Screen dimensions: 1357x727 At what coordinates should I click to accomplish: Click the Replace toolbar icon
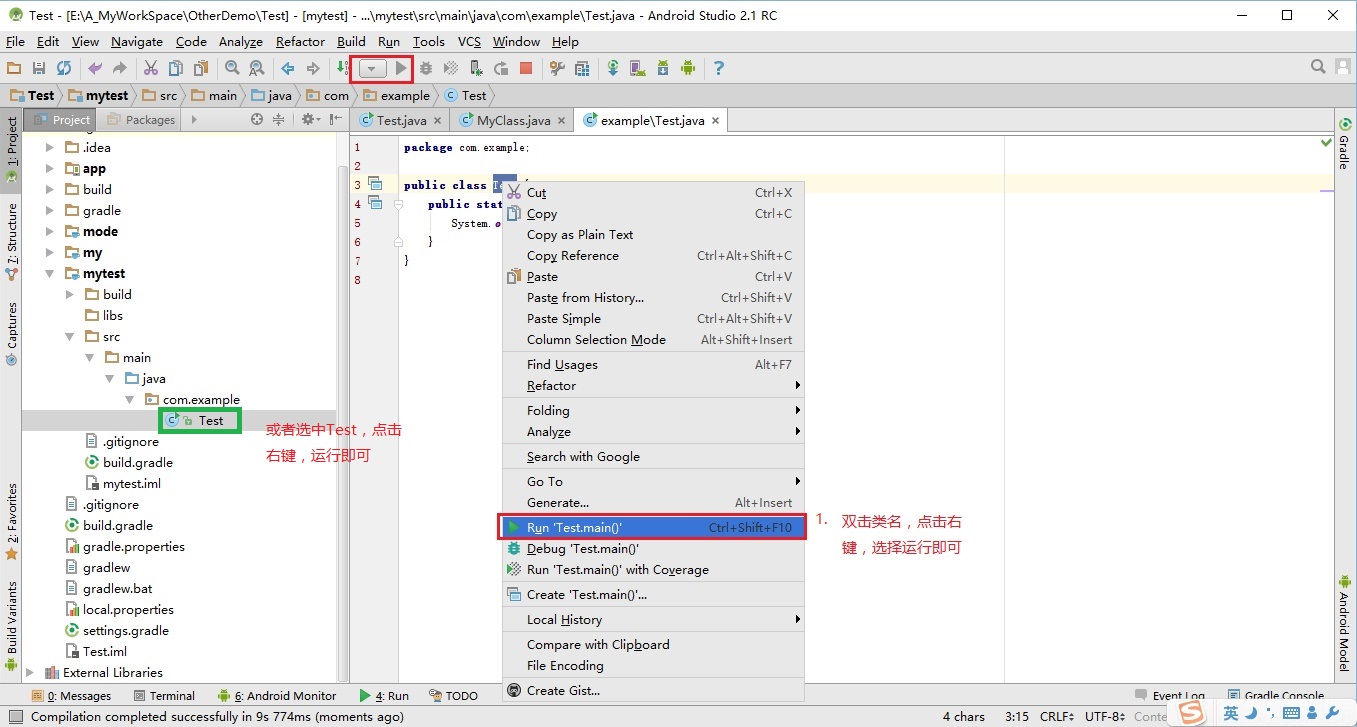[x=257, y=68]
